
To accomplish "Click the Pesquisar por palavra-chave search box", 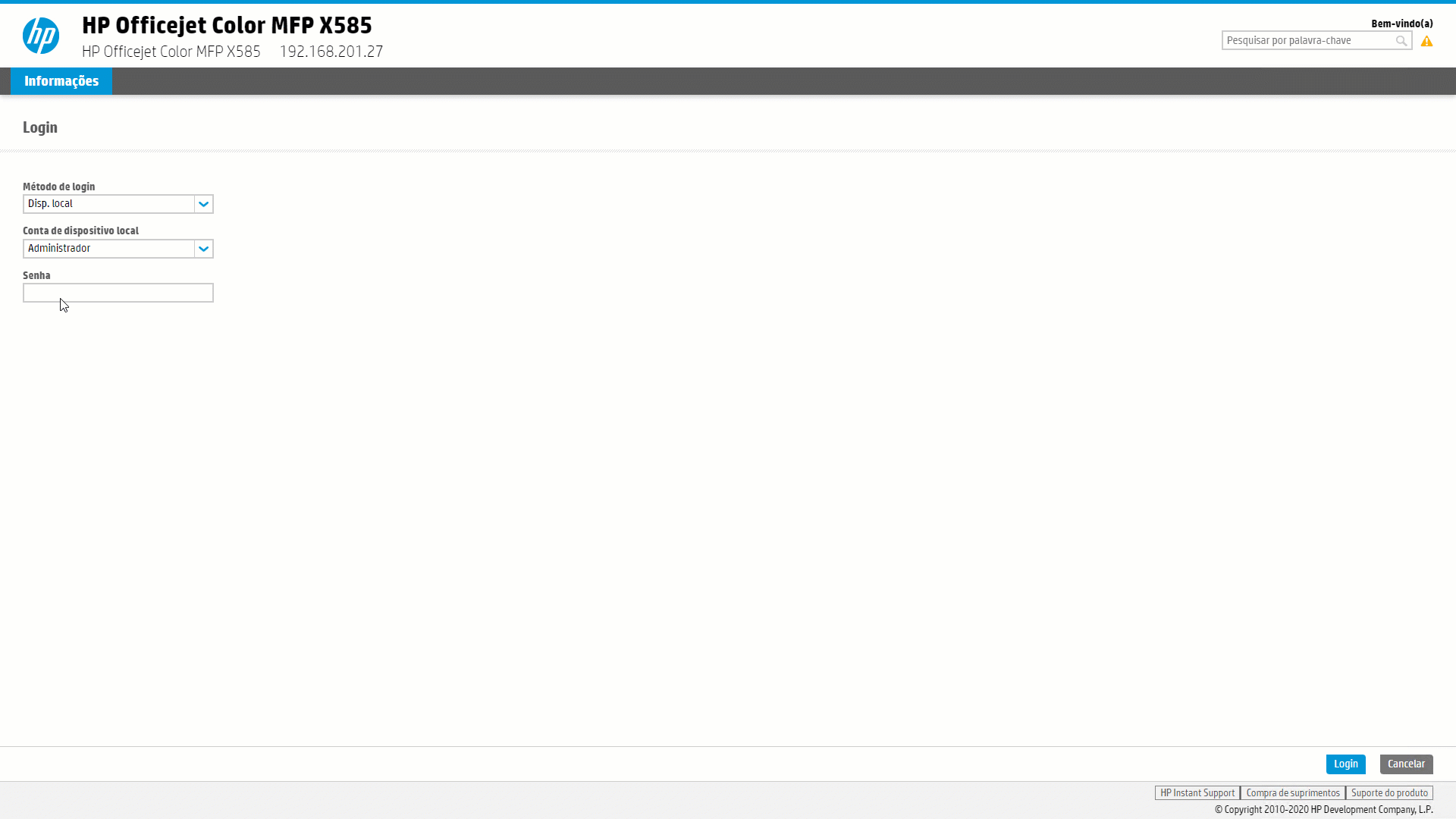I will (x=1306, y=40).
